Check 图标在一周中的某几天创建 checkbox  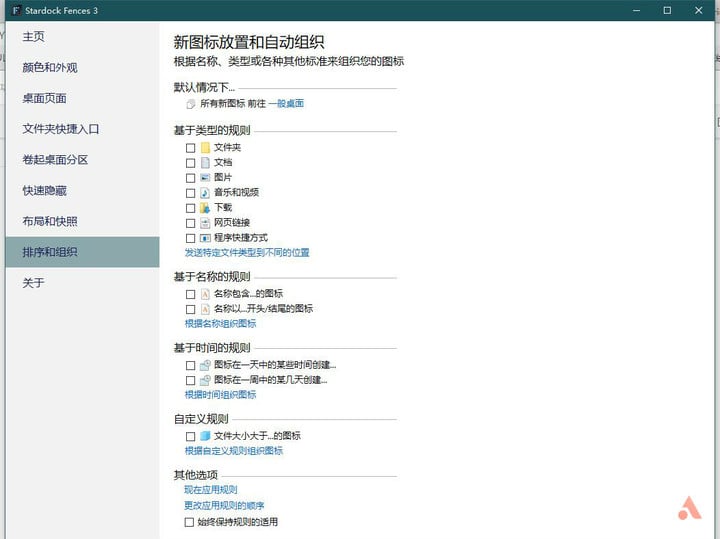point(191,381)
